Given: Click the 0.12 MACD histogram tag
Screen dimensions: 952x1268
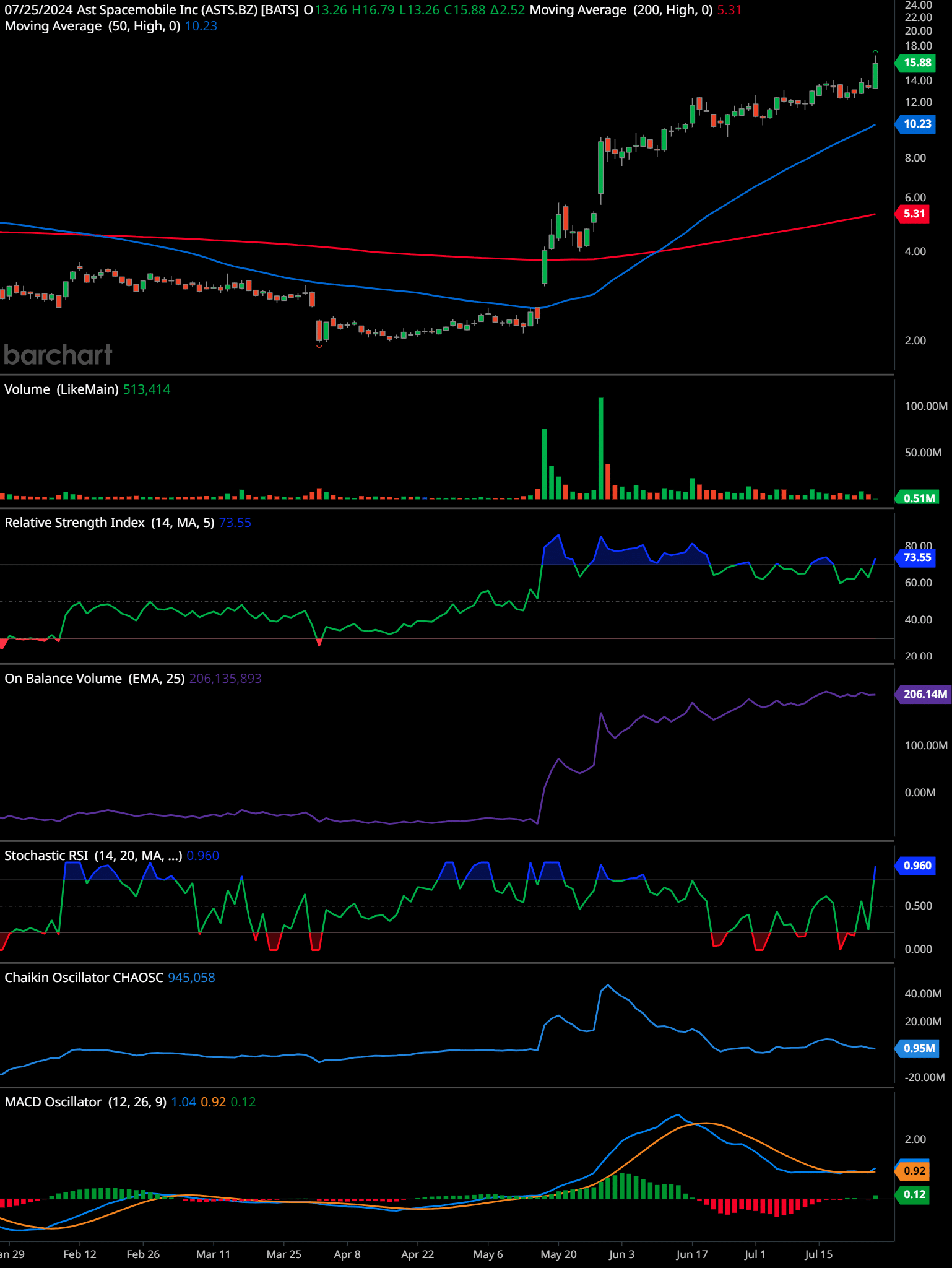Looking at the screenshot, I should pos(913,1194).
